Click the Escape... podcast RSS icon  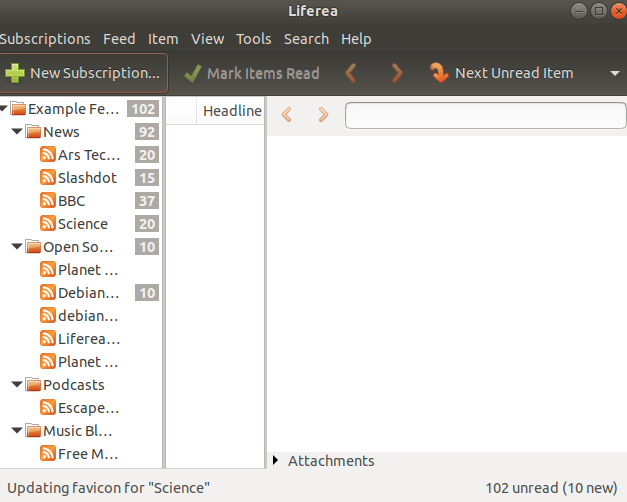coord(48,408)
